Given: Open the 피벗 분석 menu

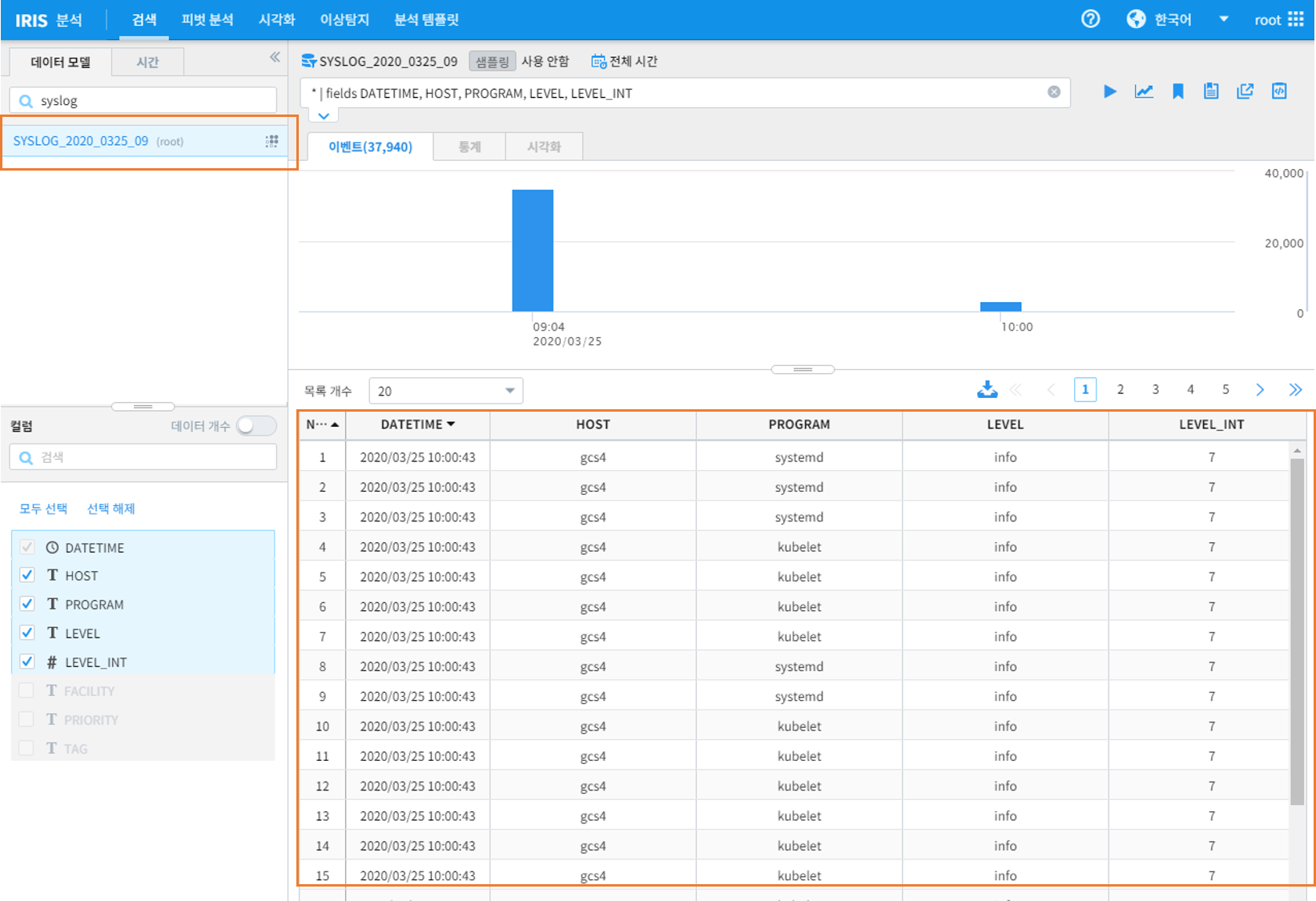Looking at the screenshot, I should [207, 19].
